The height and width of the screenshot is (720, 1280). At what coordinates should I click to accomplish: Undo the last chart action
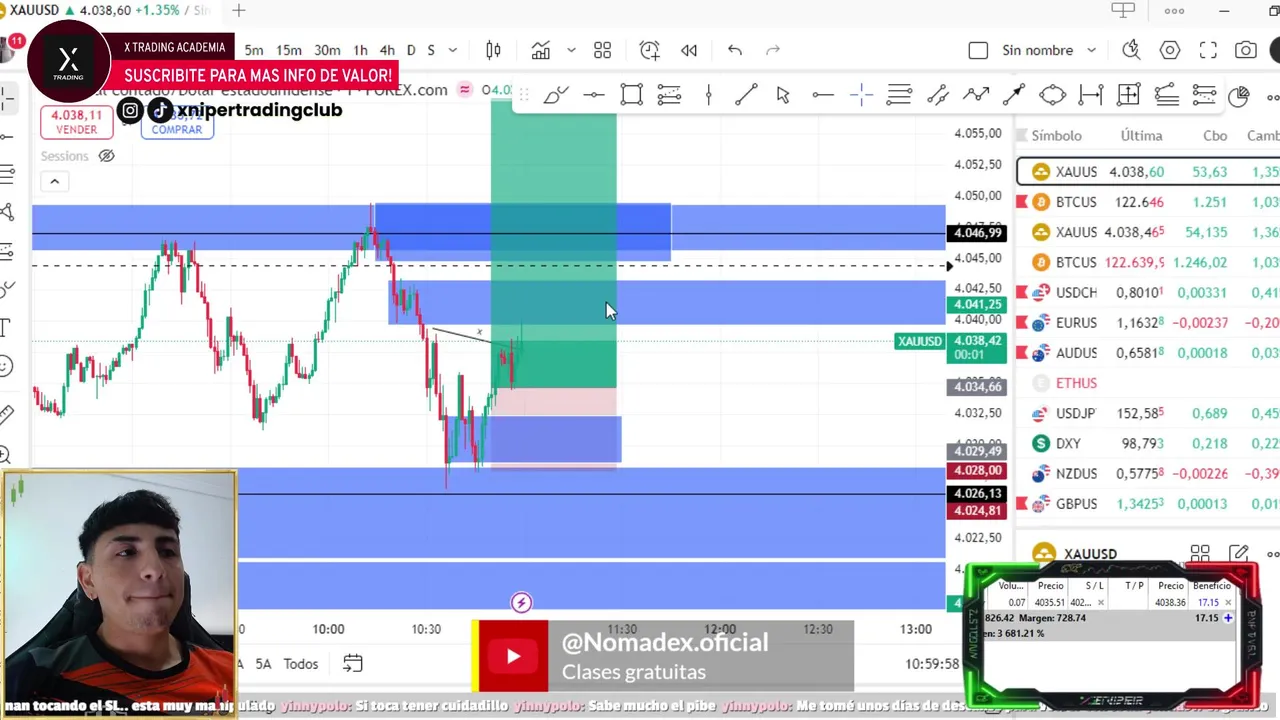point(735,50)
